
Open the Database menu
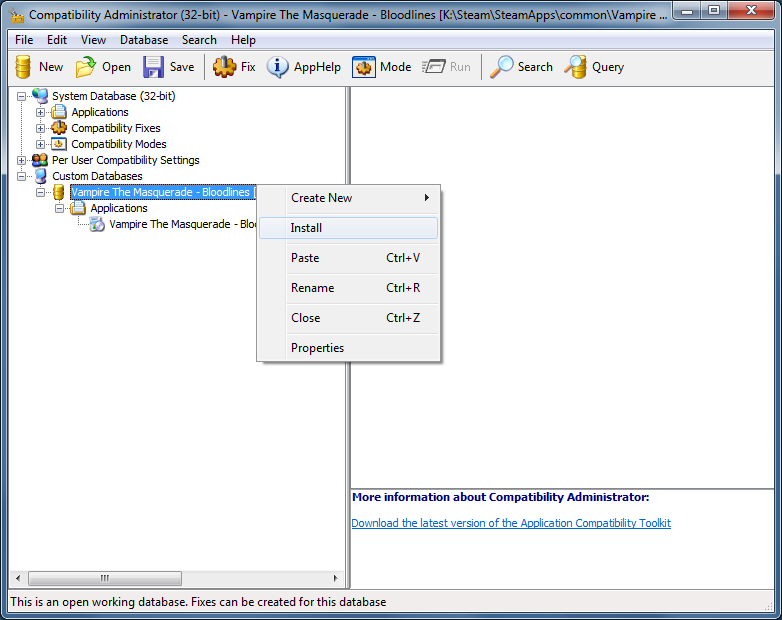click(144, 40)
